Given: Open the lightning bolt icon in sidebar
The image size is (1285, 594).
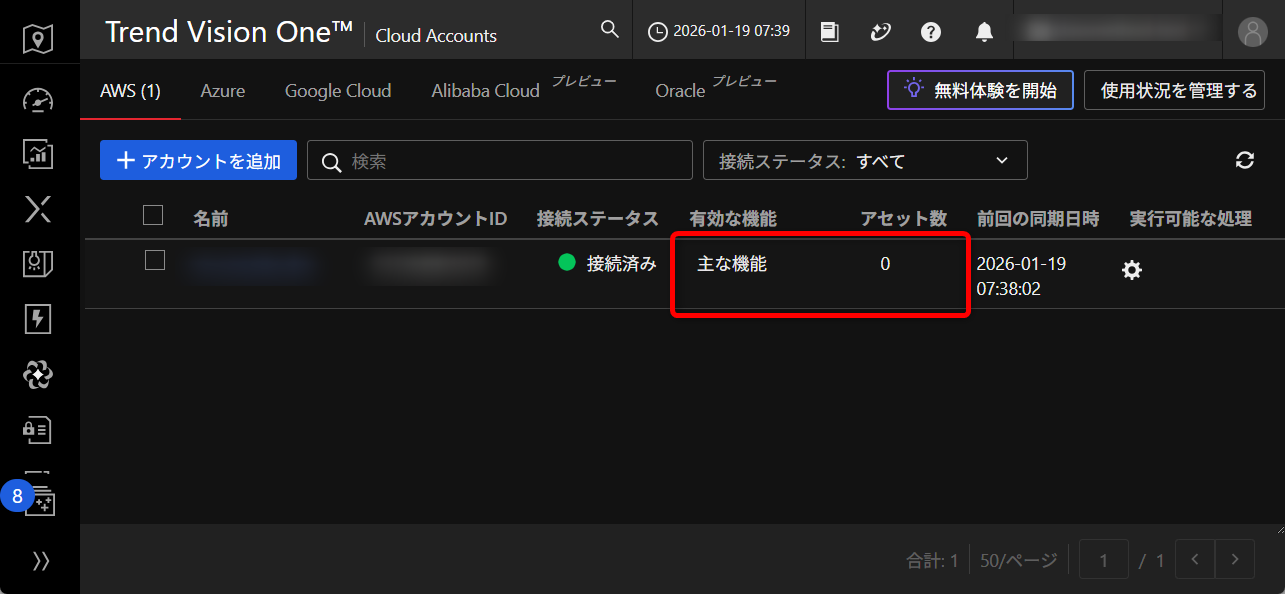Looking at the screenshot, I should click(x=38, y=319).
